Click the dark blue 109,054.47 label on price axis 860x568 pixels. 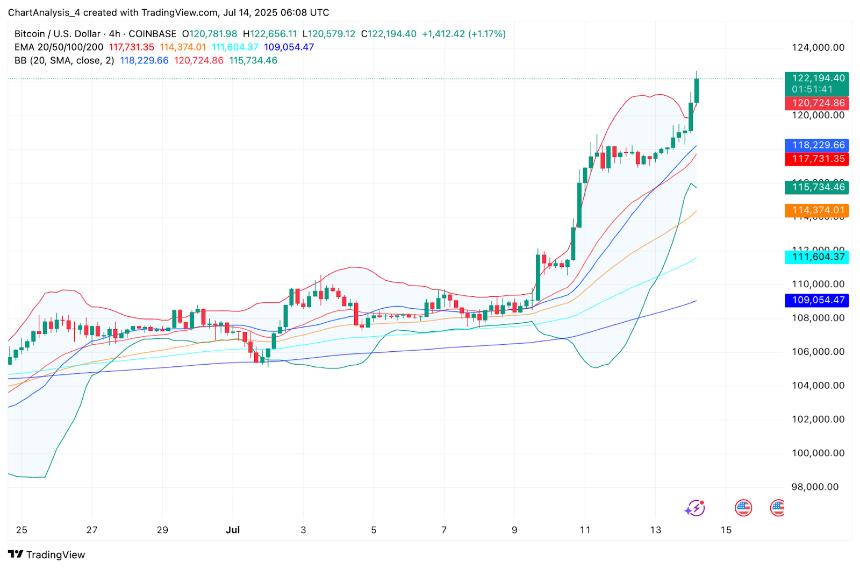(817, 300)
